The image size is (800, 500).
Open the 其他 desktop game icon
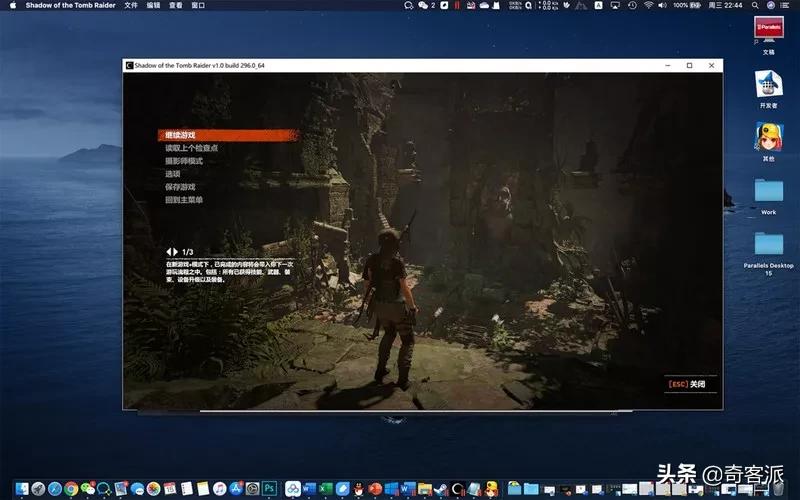769,142
